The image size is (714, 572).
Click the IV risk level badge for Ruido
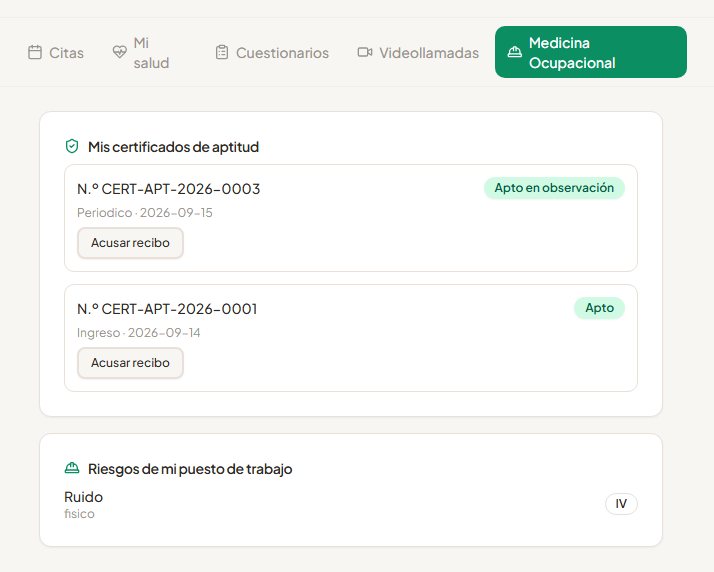pyautogui.click(x=621, y=504)
